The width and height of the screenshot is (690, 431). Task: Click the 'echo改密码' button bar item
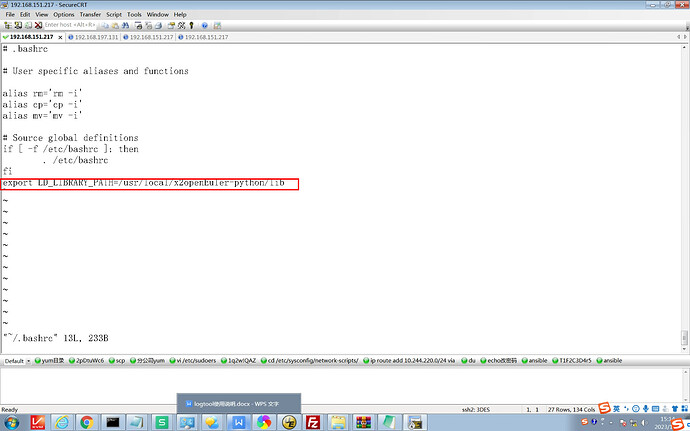click(x=499, y=360)
